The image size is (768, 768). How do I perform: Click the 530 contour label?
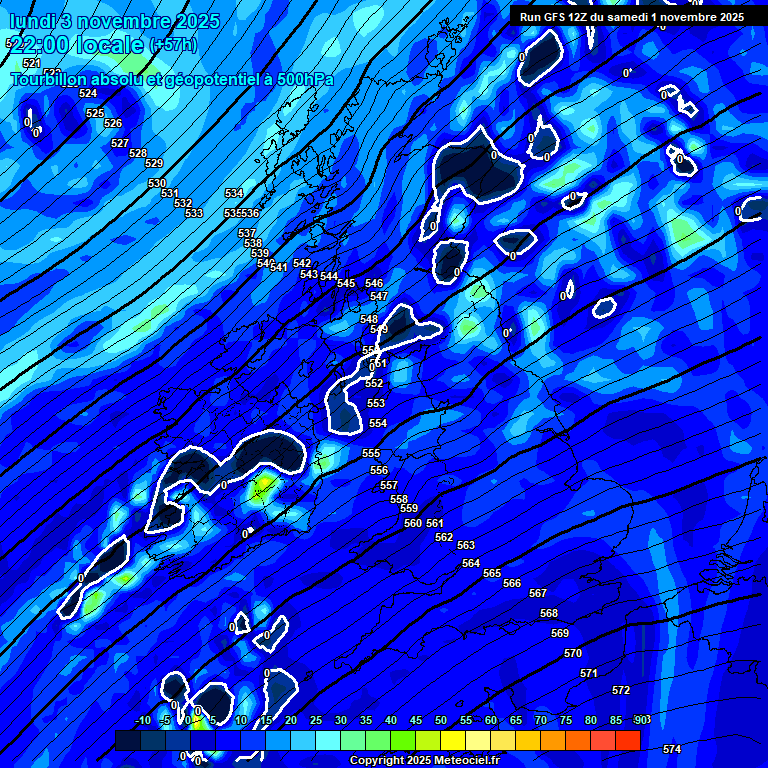click(x=157, y=183)
